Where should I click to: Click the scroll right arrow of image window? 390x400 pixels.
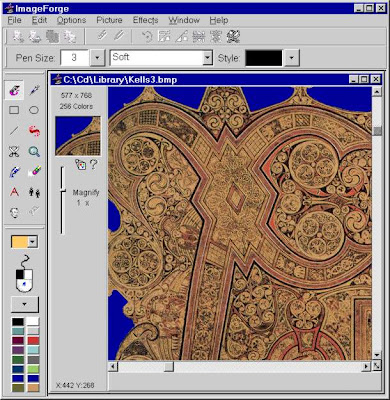tap(366, 366)
